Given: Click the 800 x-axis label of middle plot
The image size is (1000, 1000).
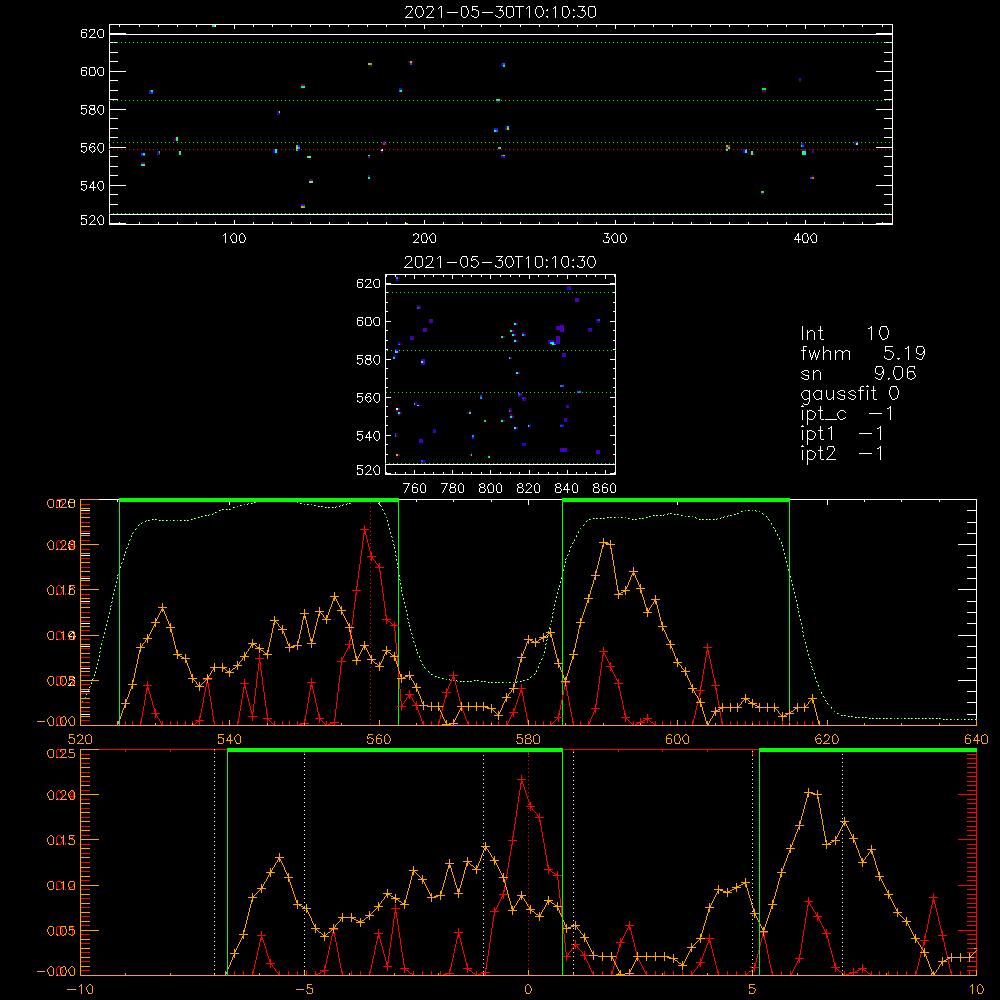Looking at the screenshot, I should click(490, 489).
